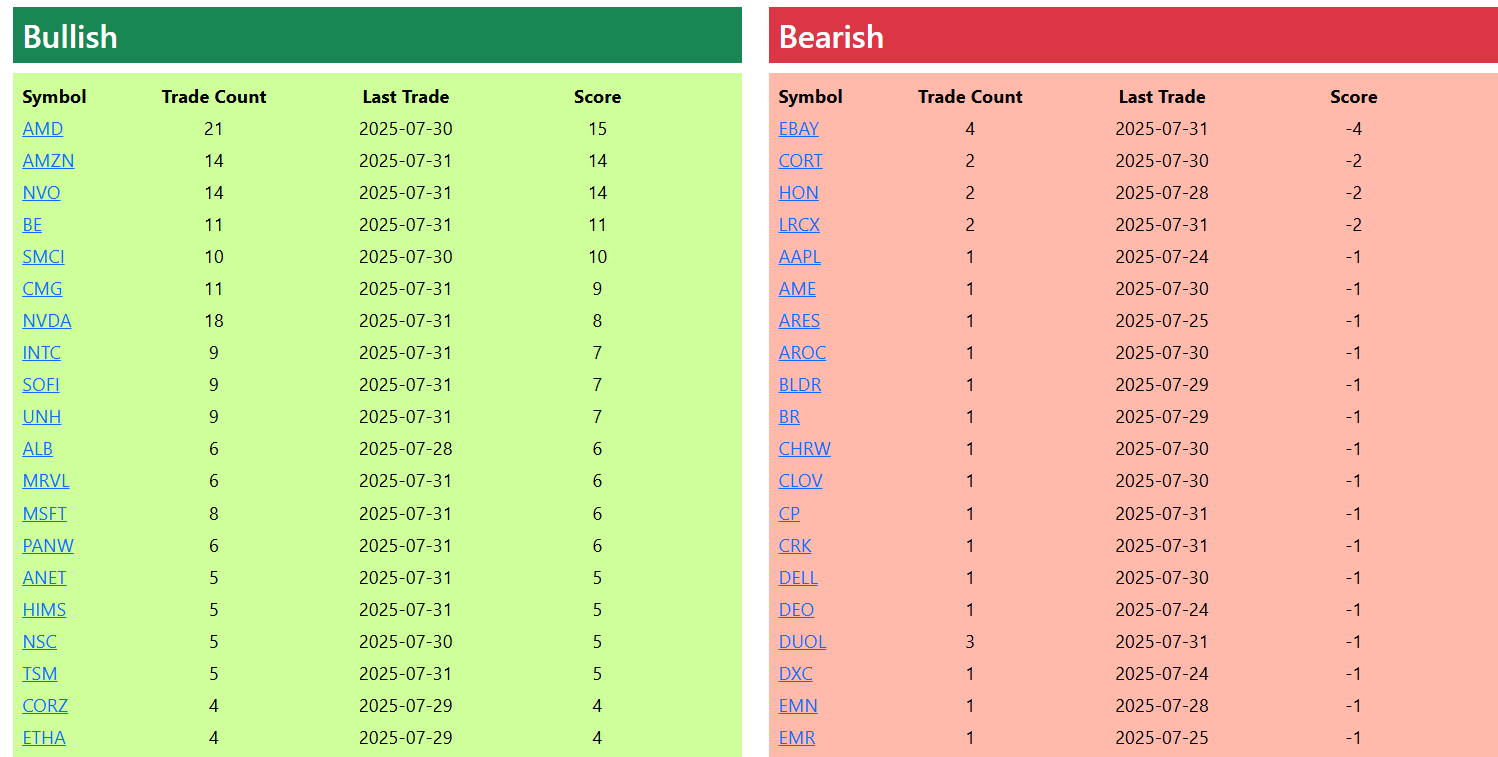Viewport: 1498px width, 757px height.
Task: Click the NSC symbol link
Action: [40, 642]
